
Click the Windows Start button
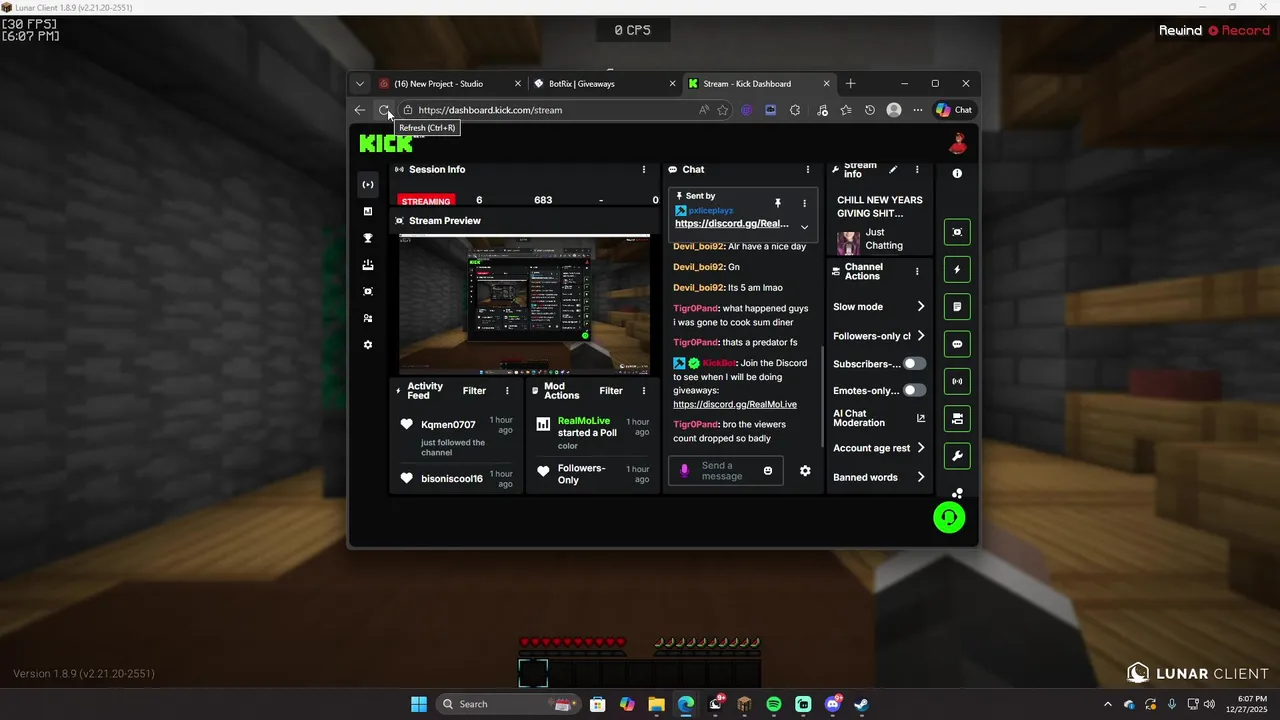pyautogui.click(x=419, y=704)
